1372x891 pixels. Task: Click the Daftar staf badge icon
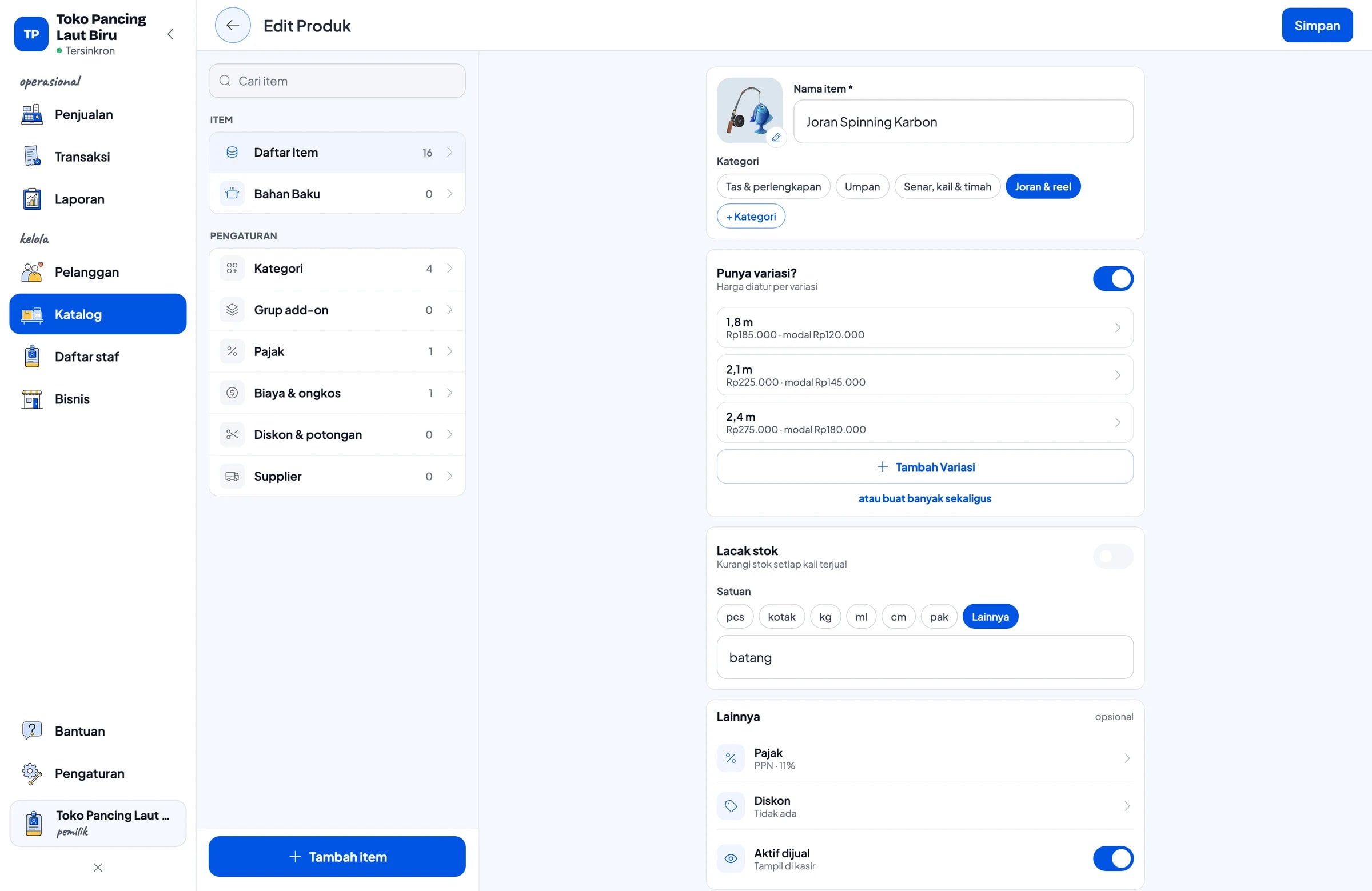pos(31,357)
